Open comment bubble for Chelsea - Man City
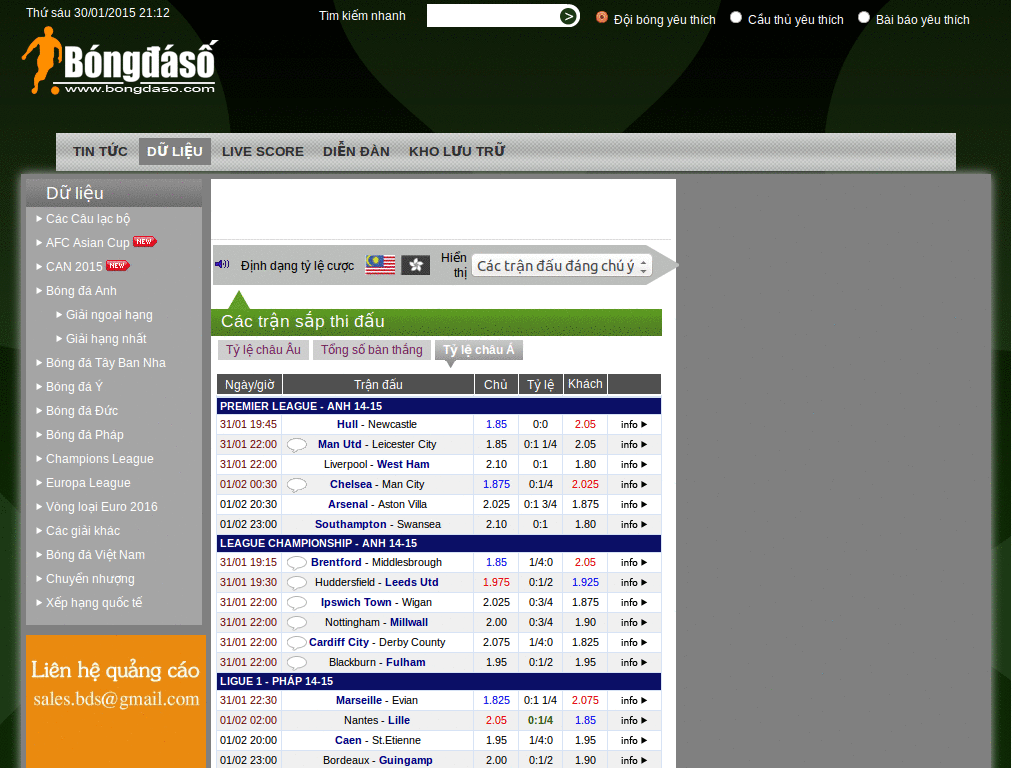Viewport: 1024px width, 768px height. coord(296,485)
